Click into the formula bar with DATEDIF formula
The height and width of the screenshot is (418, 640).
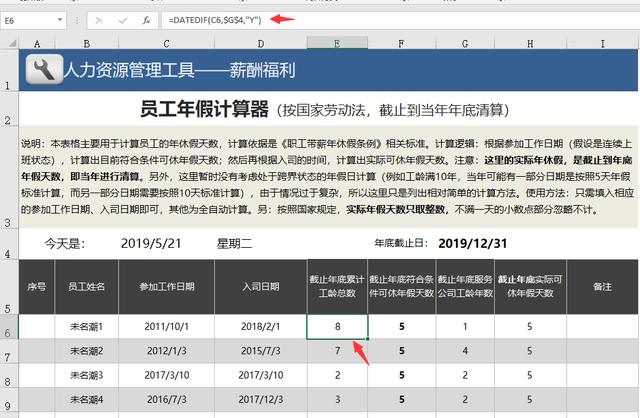[400, 19]
